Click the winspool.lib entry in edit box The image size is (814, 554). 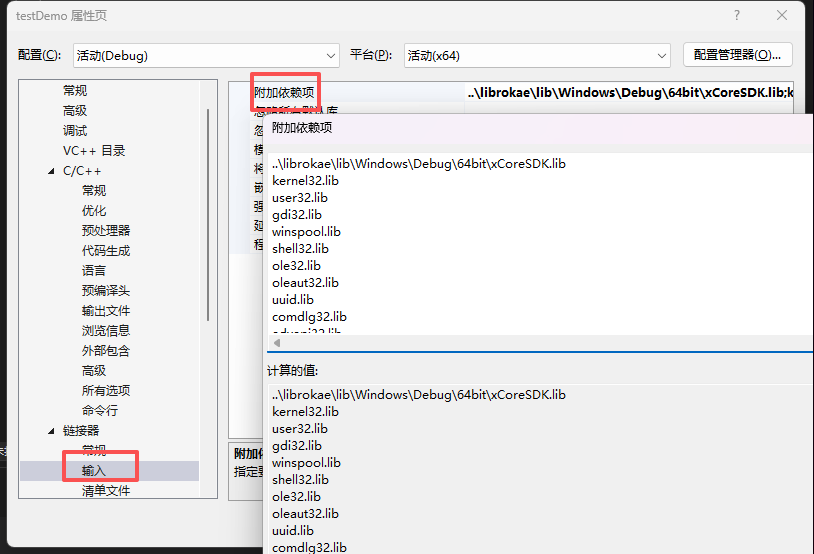pos(306,231)
